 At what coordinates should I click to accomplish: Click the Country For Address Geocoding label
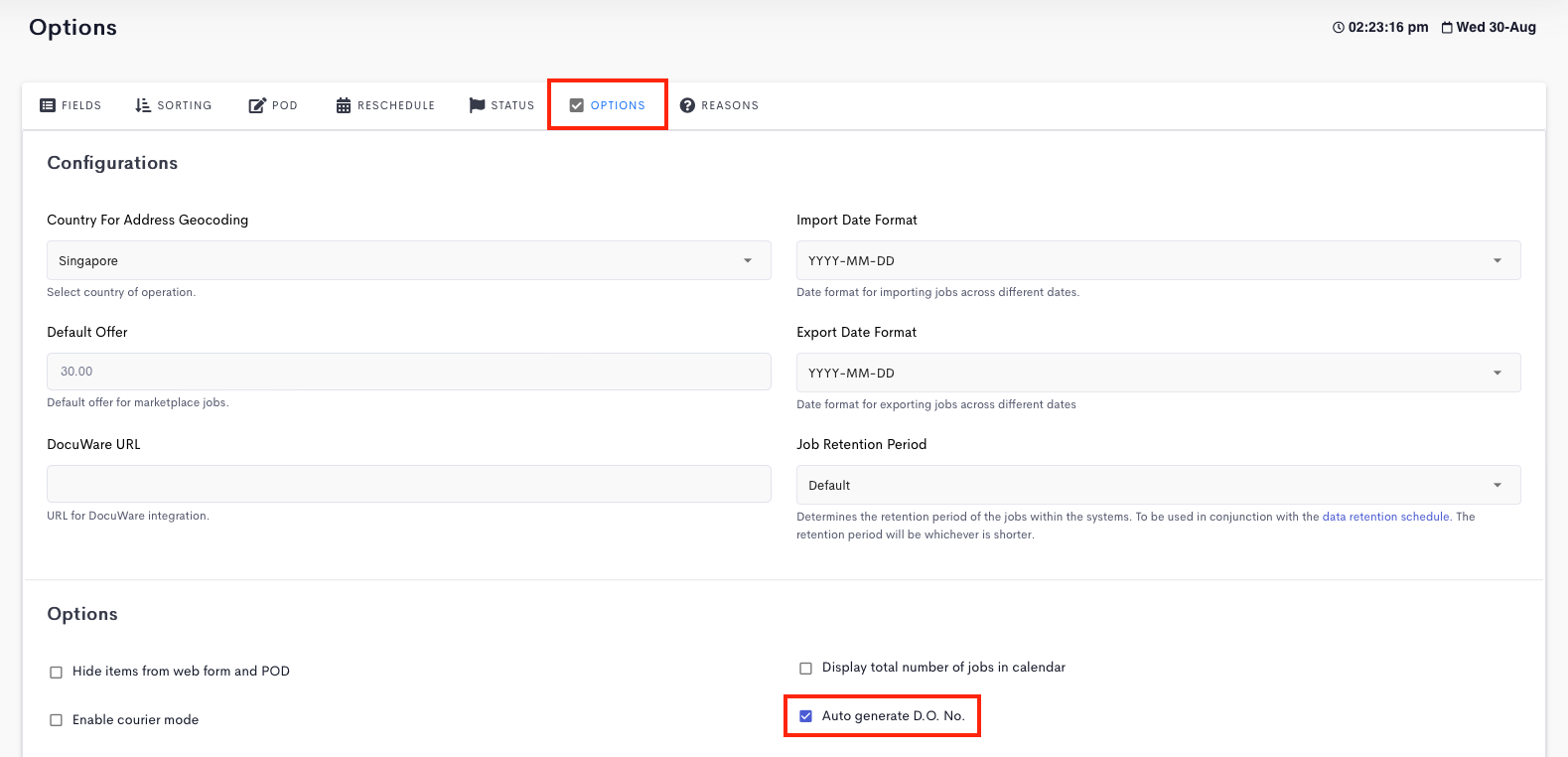(148, 220)
